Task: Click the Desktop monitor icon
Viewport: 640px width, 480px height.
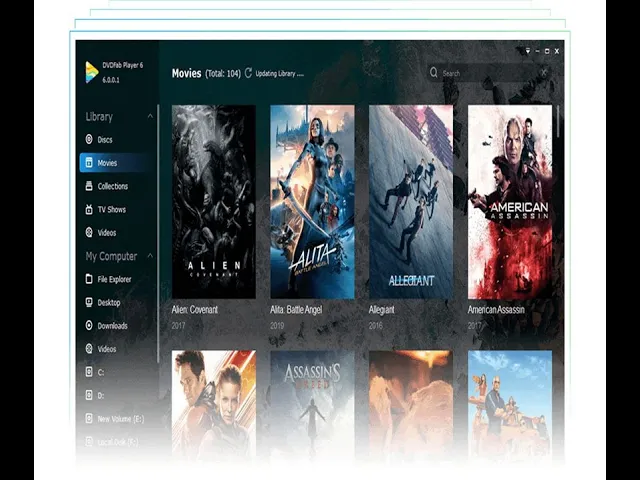Action: coord(89,302)
